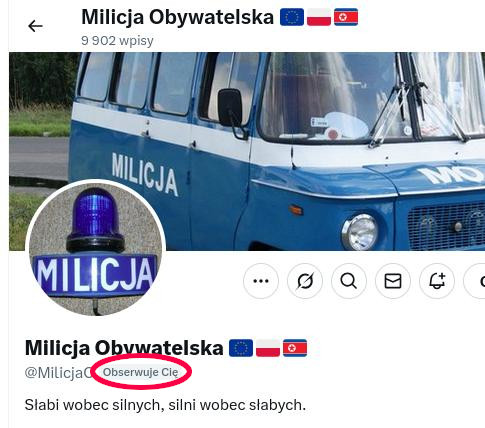
Task: Search this profile's posts
Action: [x=349, y=281]
